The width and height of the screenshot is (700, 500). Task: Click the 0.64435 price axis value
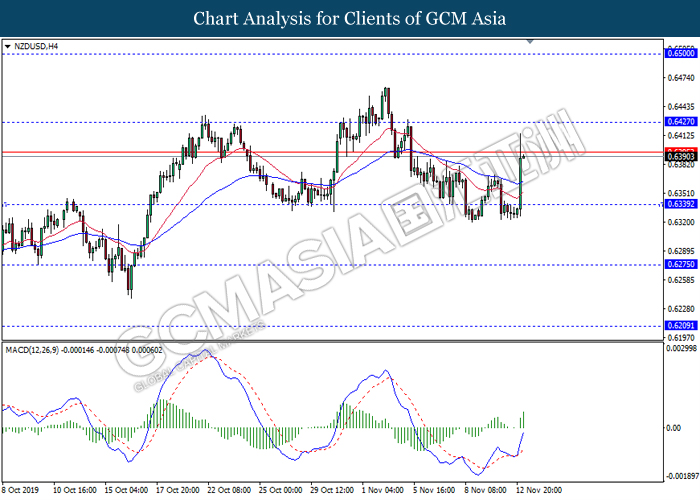681,107
